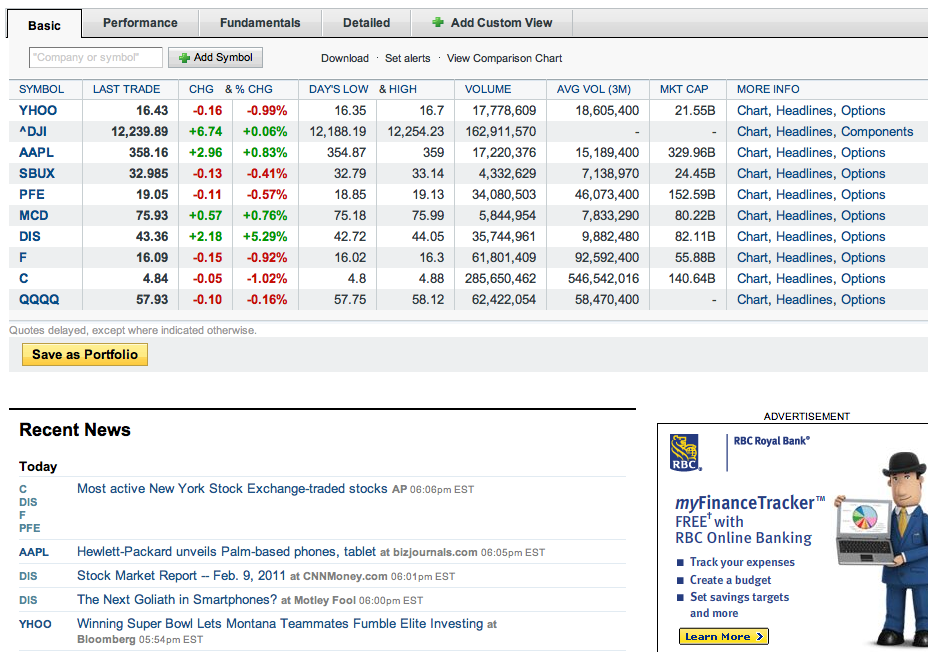Switch to the Basic tab
This screenshot has width=928, height=652.
(44, 25)
